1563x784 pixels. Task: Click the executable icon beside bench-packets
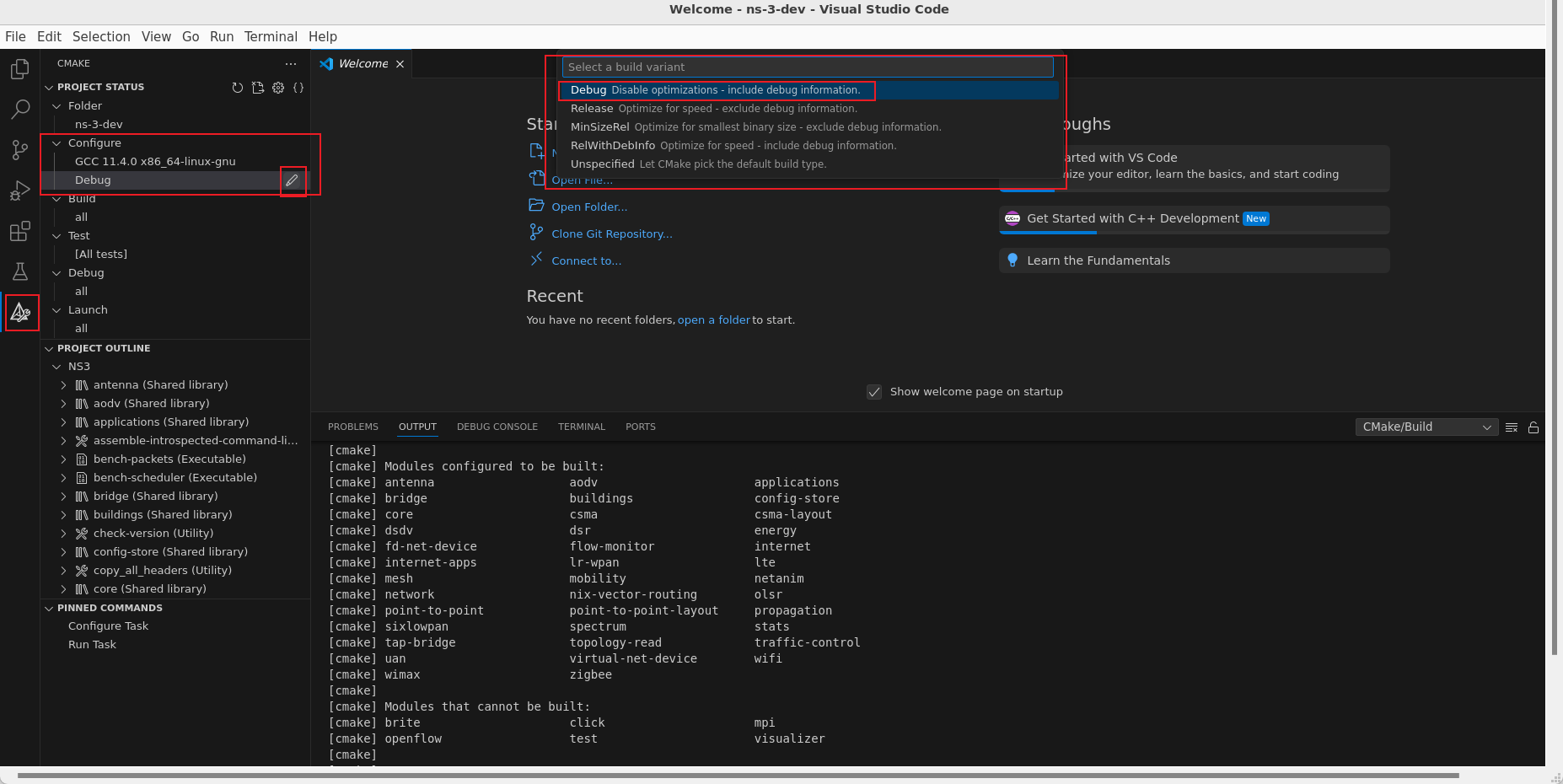click(82, 459)
